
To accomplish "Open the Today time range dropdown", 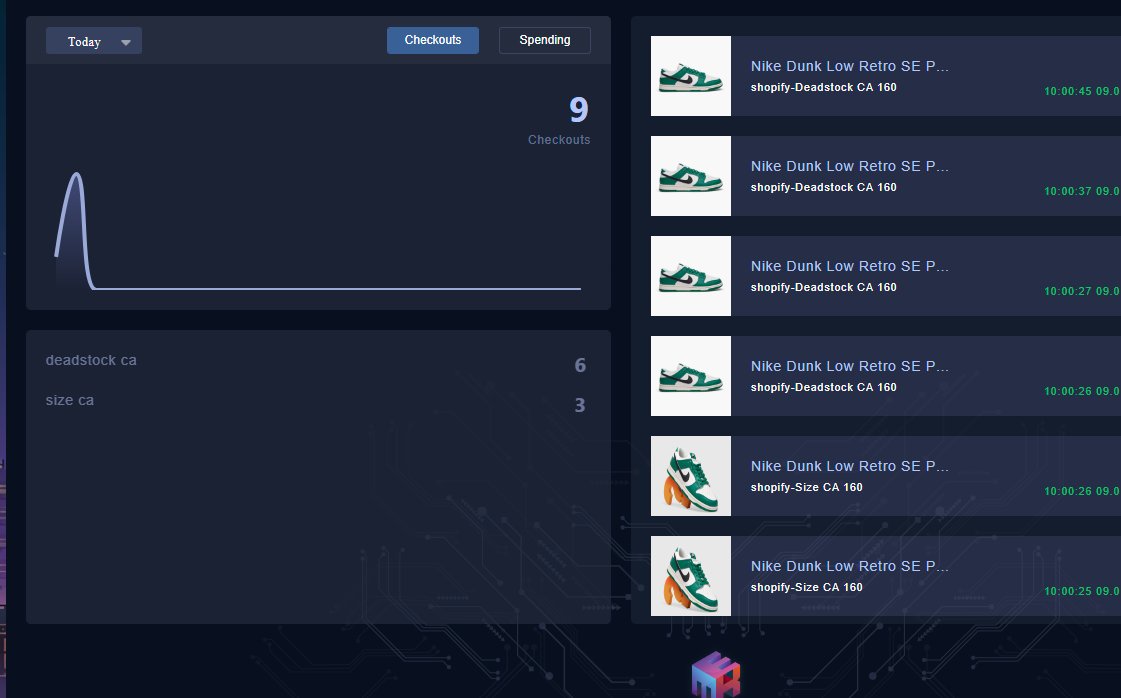I will pyautogui.click(x=94, y=41).
